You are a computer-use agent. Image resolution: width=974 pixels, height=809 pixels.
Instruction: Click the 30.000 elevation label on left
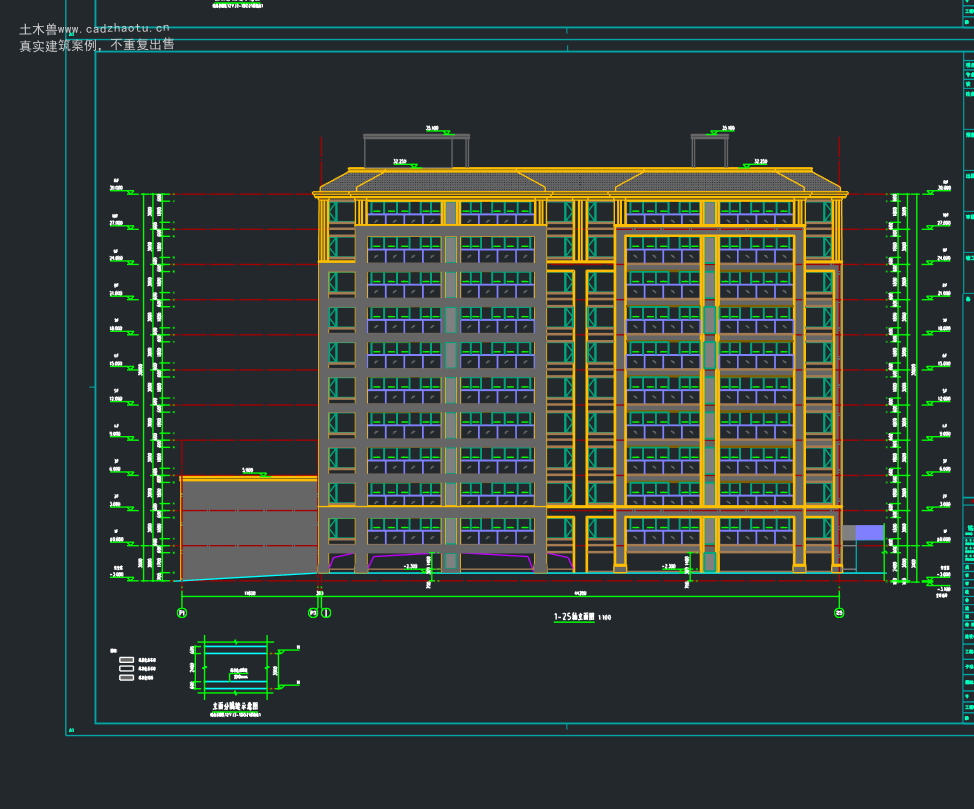(x=116, y=188)
